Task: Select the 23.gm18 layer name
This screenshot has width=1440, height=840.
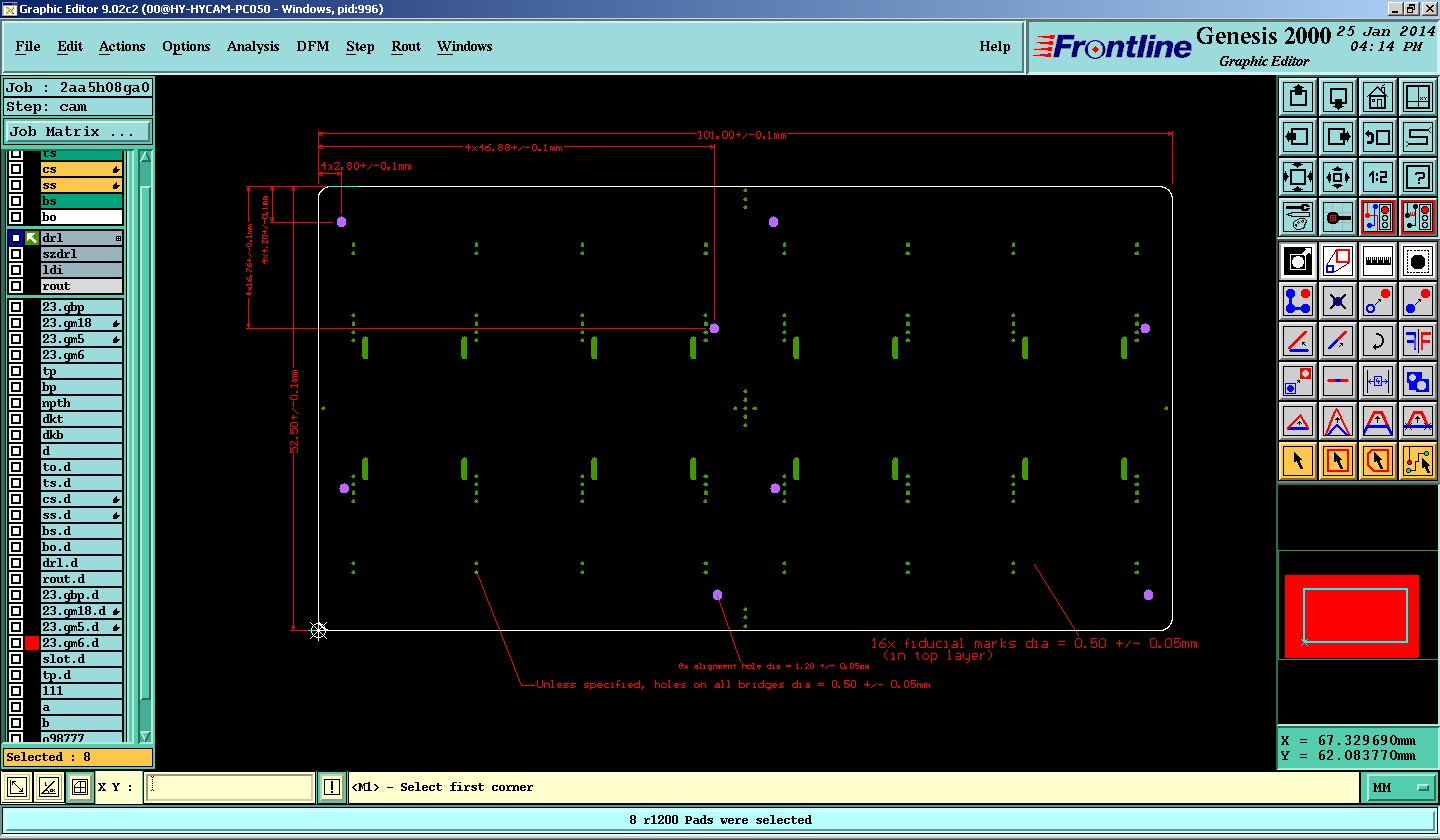Action: pyautogui.click(x=81, y=323)
